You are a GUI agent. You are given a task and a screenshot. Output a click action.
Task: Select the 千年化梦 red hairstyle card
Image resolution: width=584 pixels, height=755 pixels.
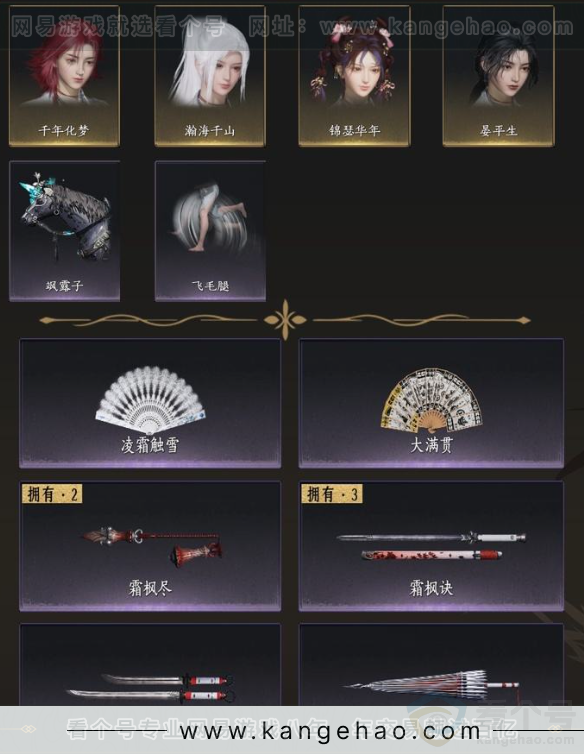point(64,76)
